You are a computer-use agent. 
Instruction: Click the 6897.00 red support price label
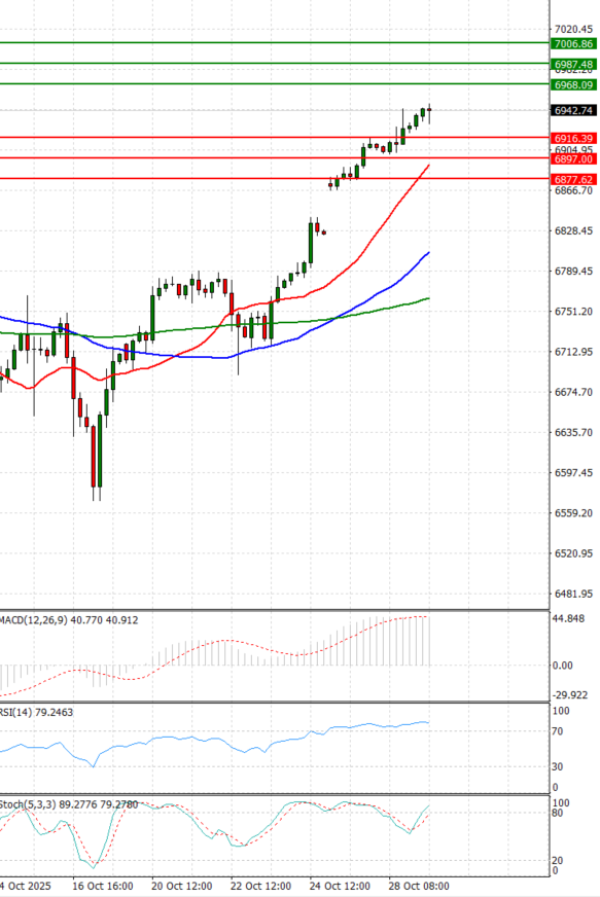point(573,158)
